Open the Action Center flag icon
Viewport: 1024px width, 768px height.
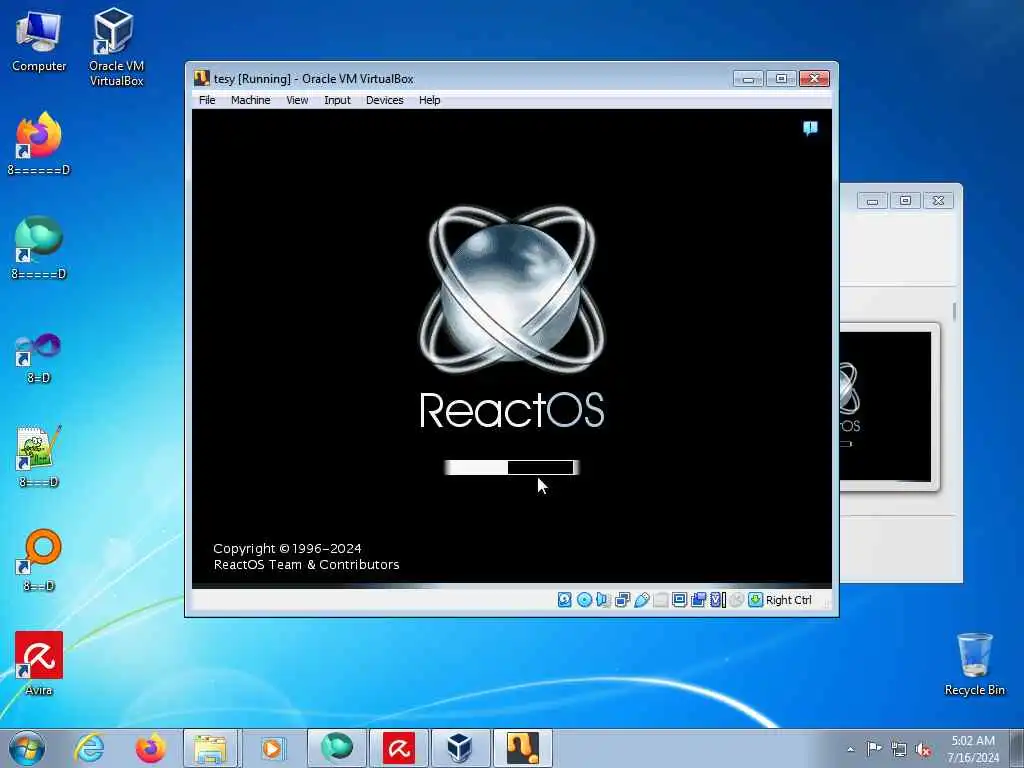tap(874, 748)
